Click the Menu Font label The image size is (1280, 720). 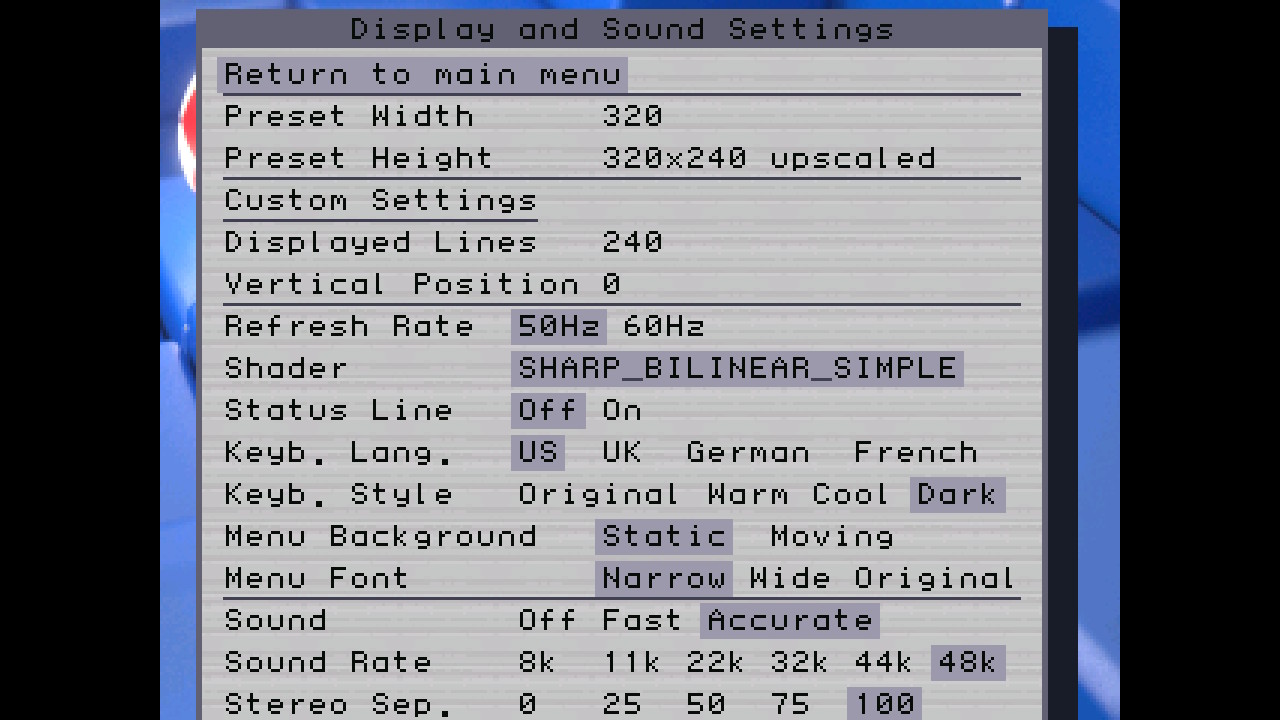coord(317,578)
